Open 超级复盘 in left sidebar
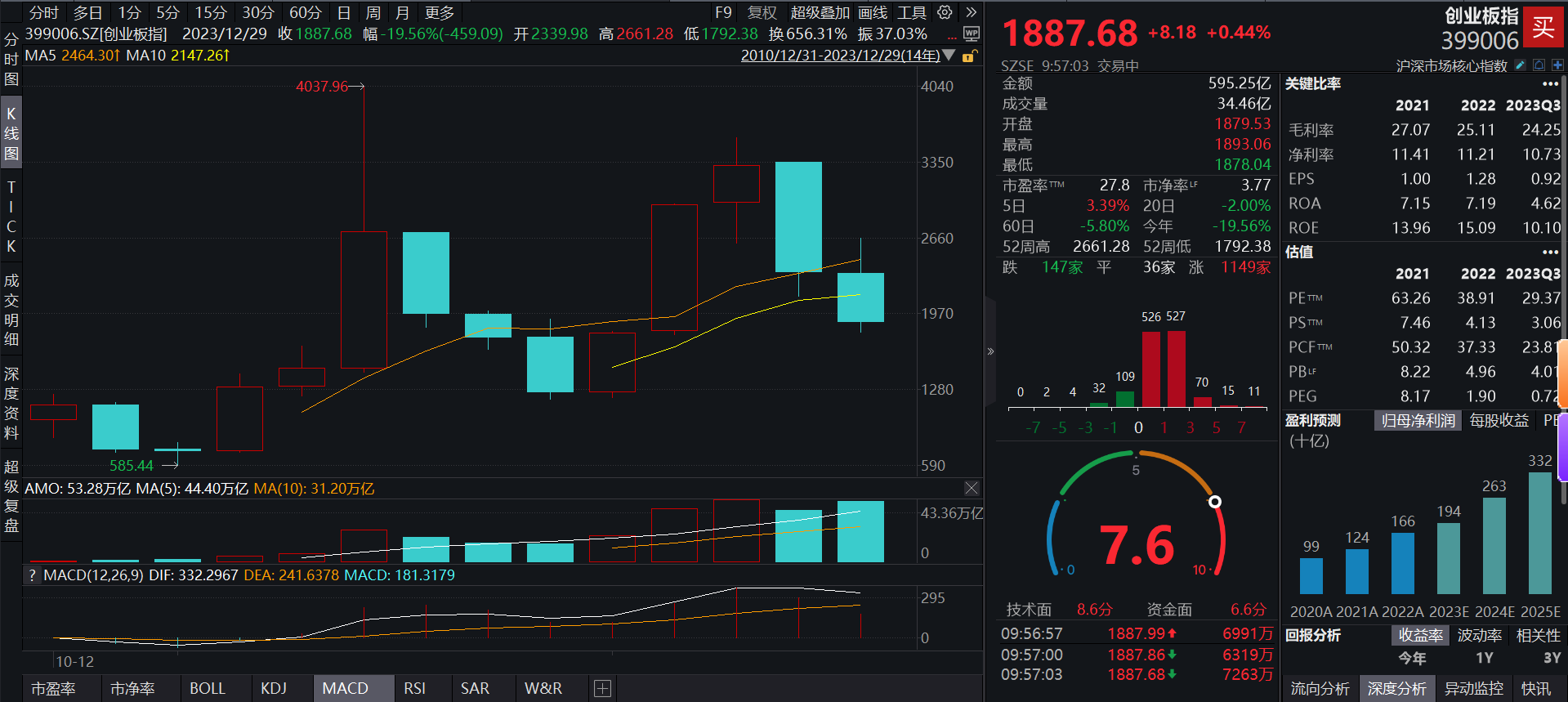 point(11,496)
